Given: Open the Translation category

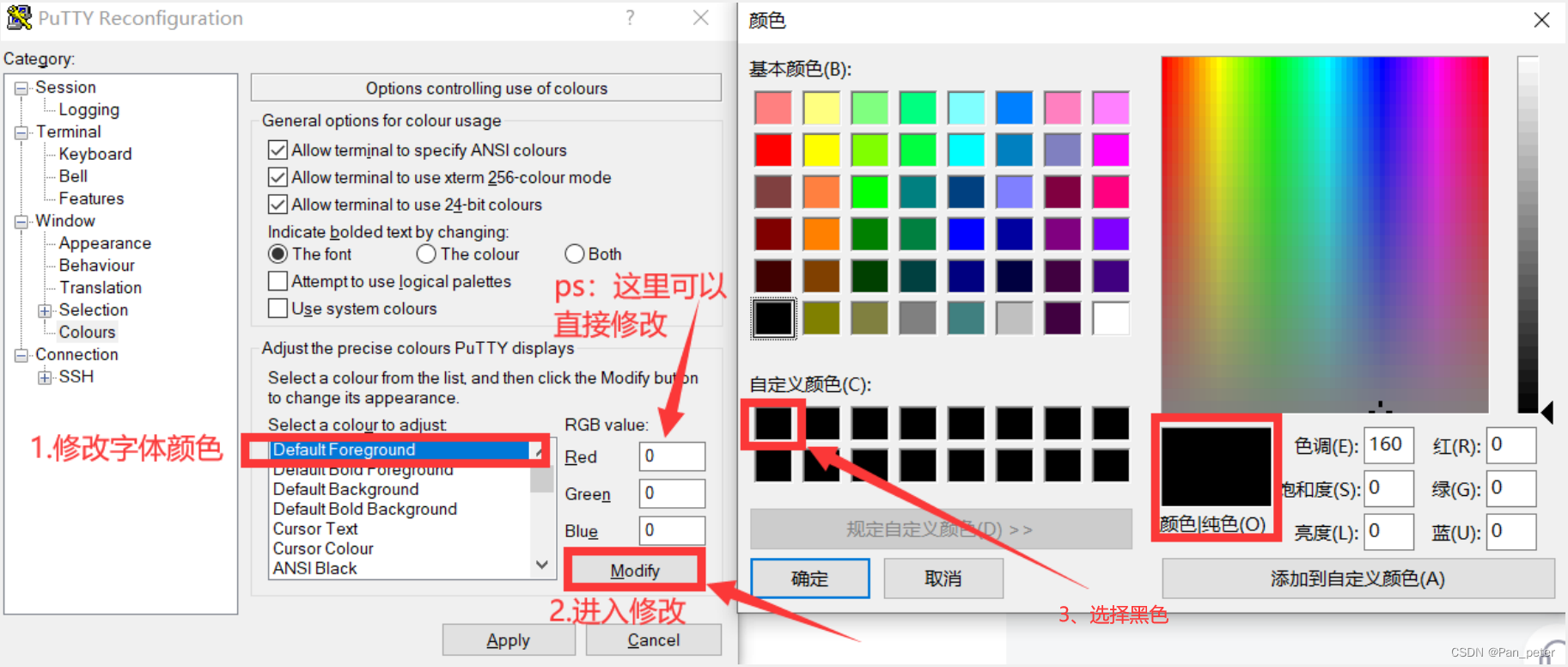Looking at the screenshot, I should click(x=101, y=288).
